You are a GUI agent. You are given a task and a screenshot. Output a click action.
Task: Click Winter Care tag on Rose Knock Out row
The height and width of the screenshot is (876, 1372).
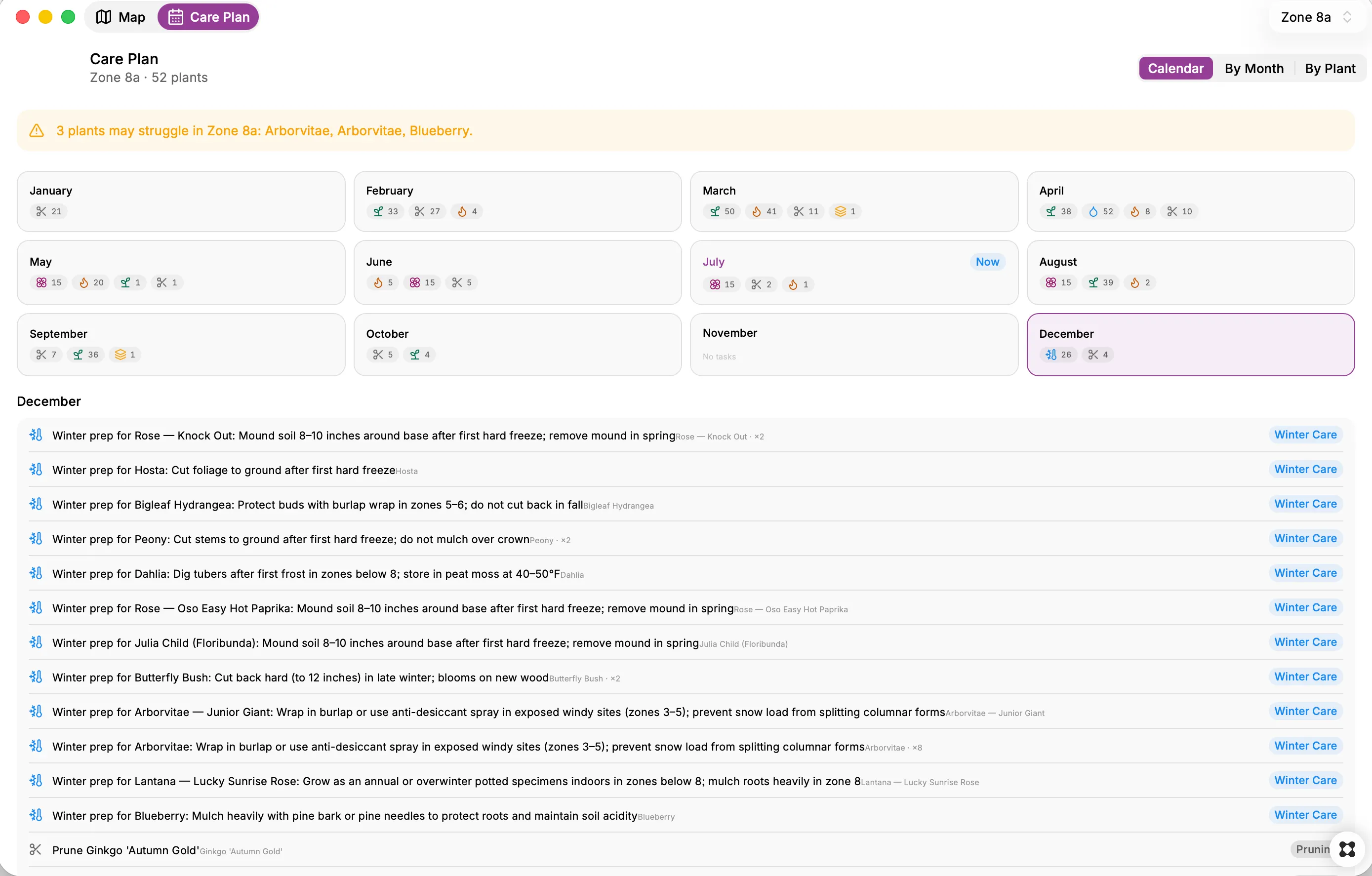[x=1305, y=435]
